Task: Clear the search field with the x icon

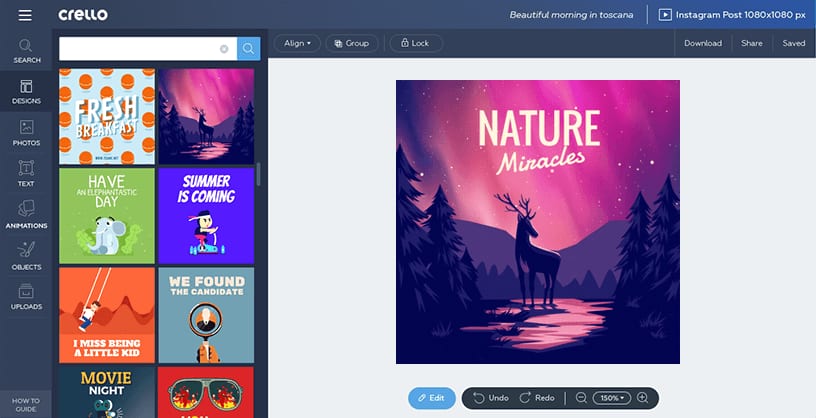Action: pos(224,49)
